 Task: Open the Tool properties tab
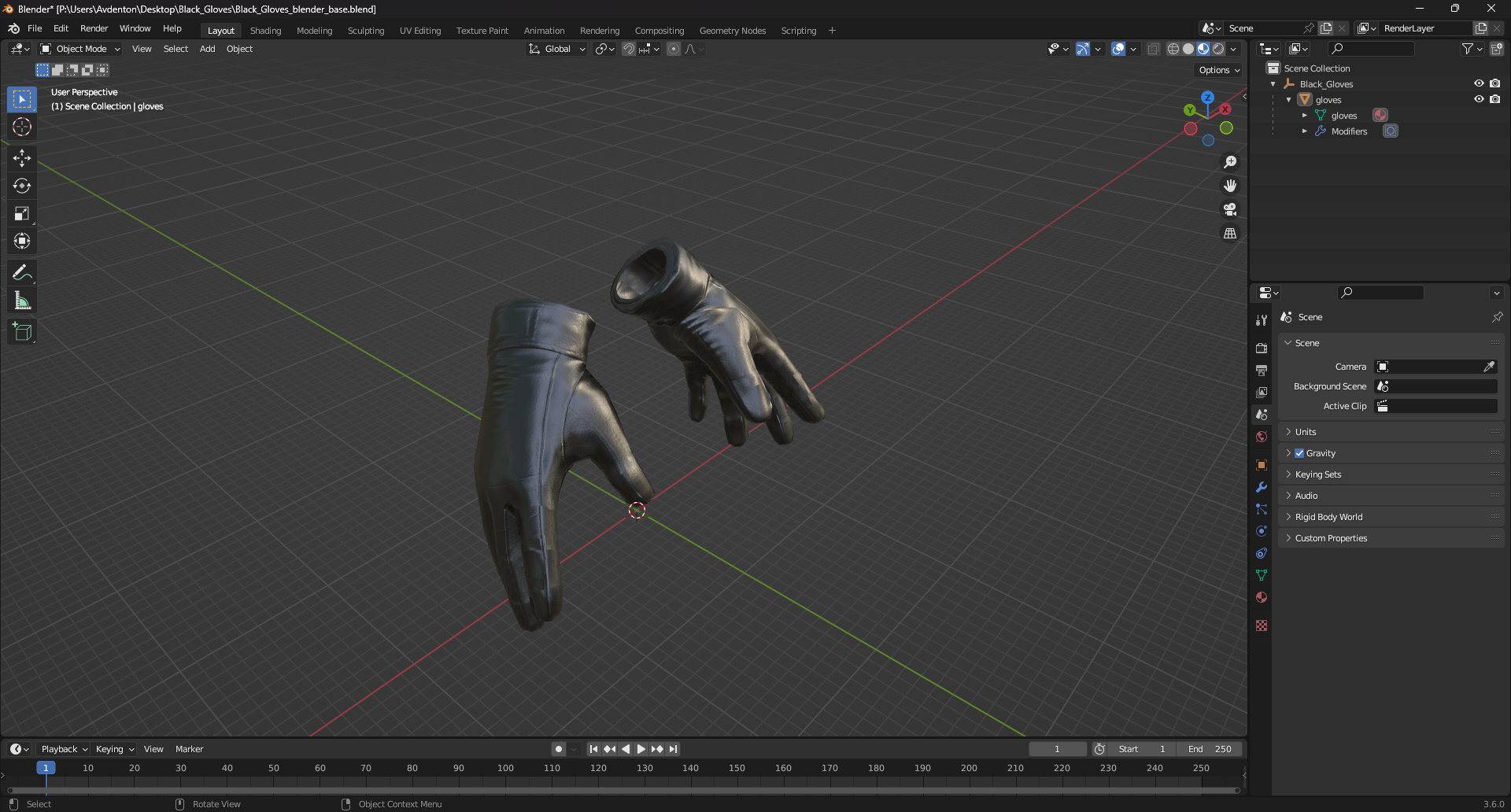click(x=1262, y=320)
